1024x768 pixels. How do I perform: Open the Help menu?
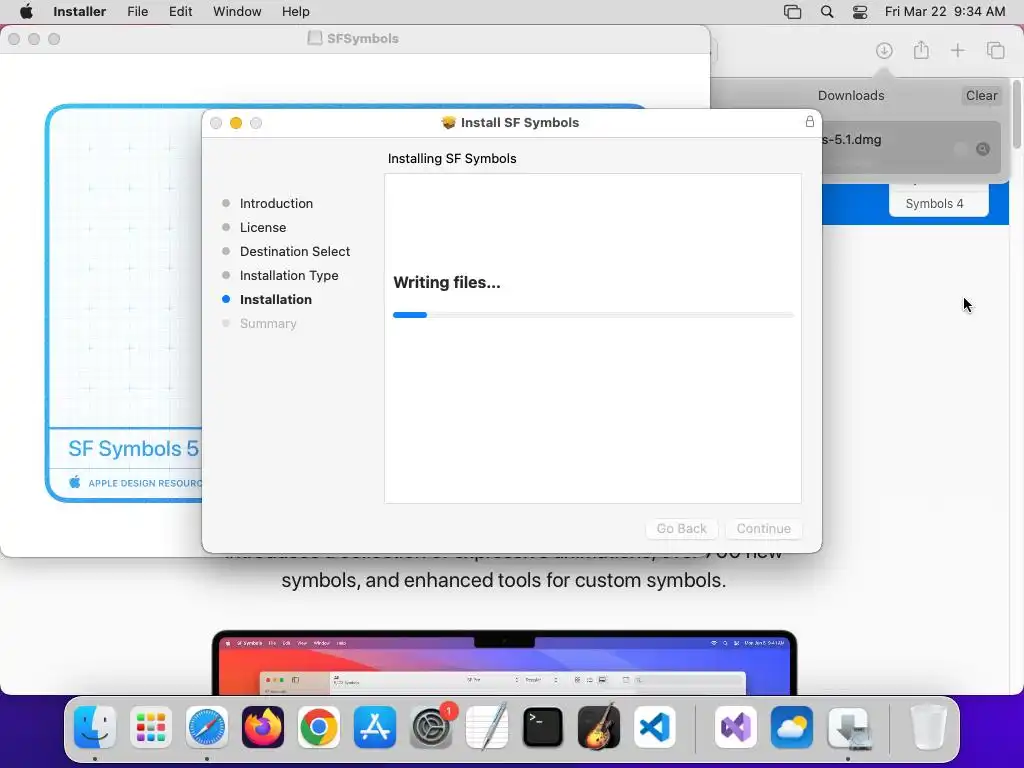pos(295,11)
